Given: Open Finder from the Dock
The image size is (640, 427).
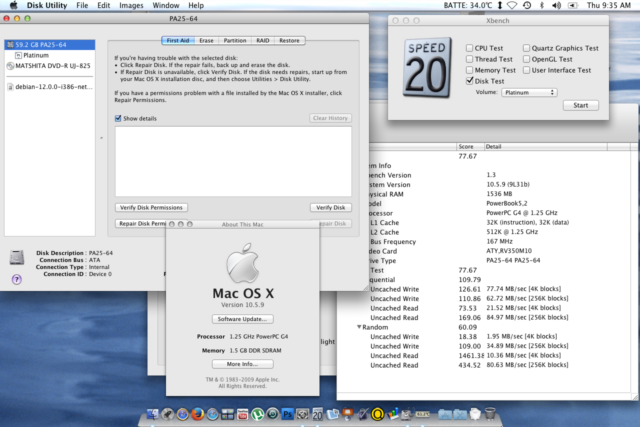Looking at the screenshot, I should pyautogui.click(x=153, y=414).
